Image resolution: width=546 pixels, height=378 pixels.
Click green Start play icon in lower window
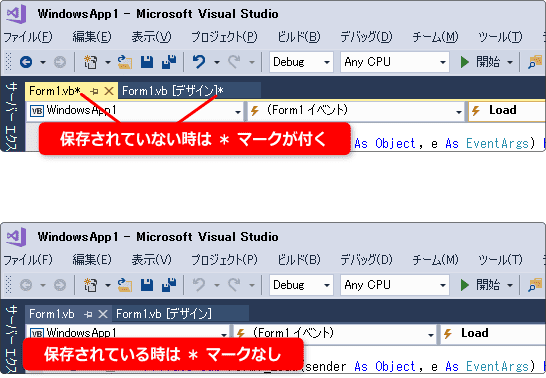point(465,285)
